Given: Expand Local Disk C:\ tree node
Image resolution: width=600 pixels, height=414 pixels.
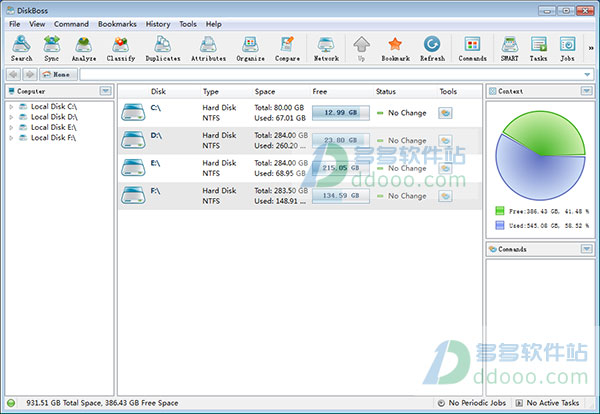Looking at the screenshot, I should click(11, 107).
